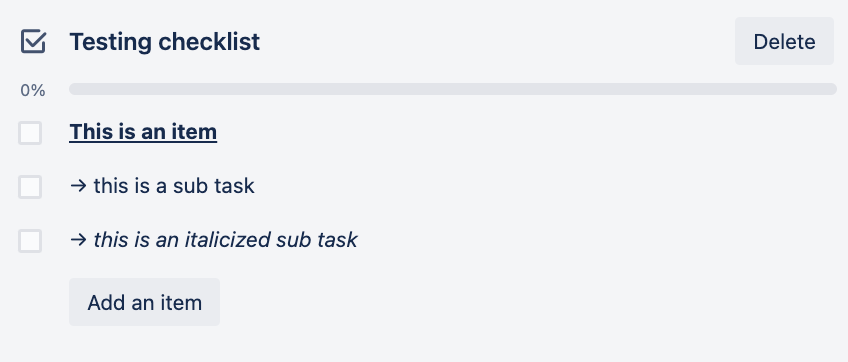This screenshot has width=848, height=362.
Task: Click the far right end of the progress bar
Action: point(831,89)
